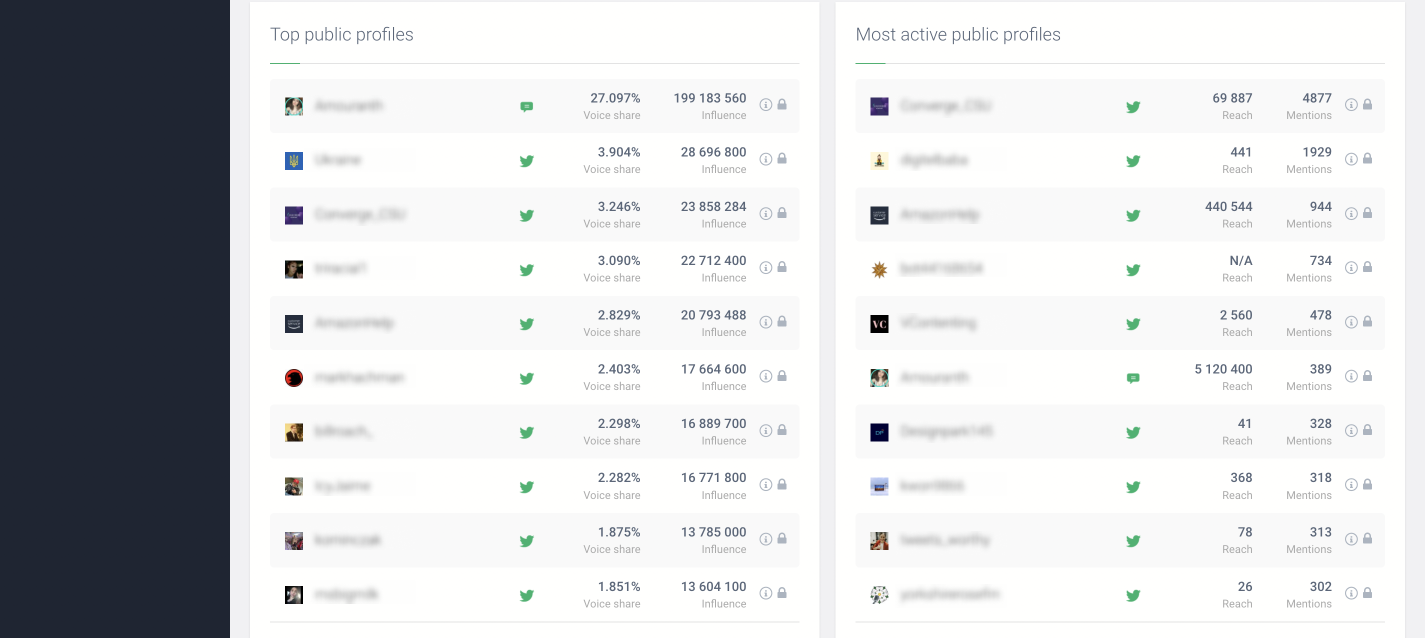Click the info icon beside 13 604 100 influence

pos(766,593)
